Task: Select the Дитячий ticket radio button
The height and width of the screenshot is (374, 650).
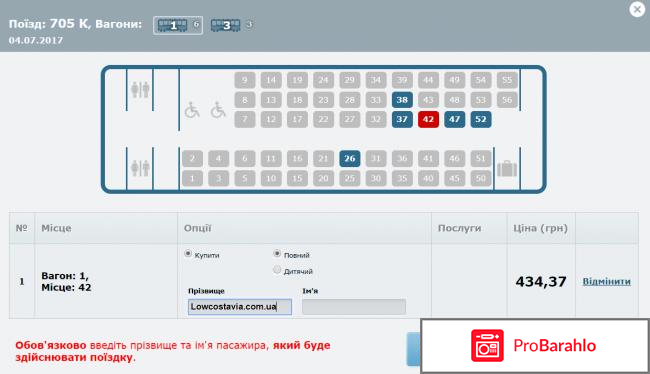Action: (x=277, y=270)
